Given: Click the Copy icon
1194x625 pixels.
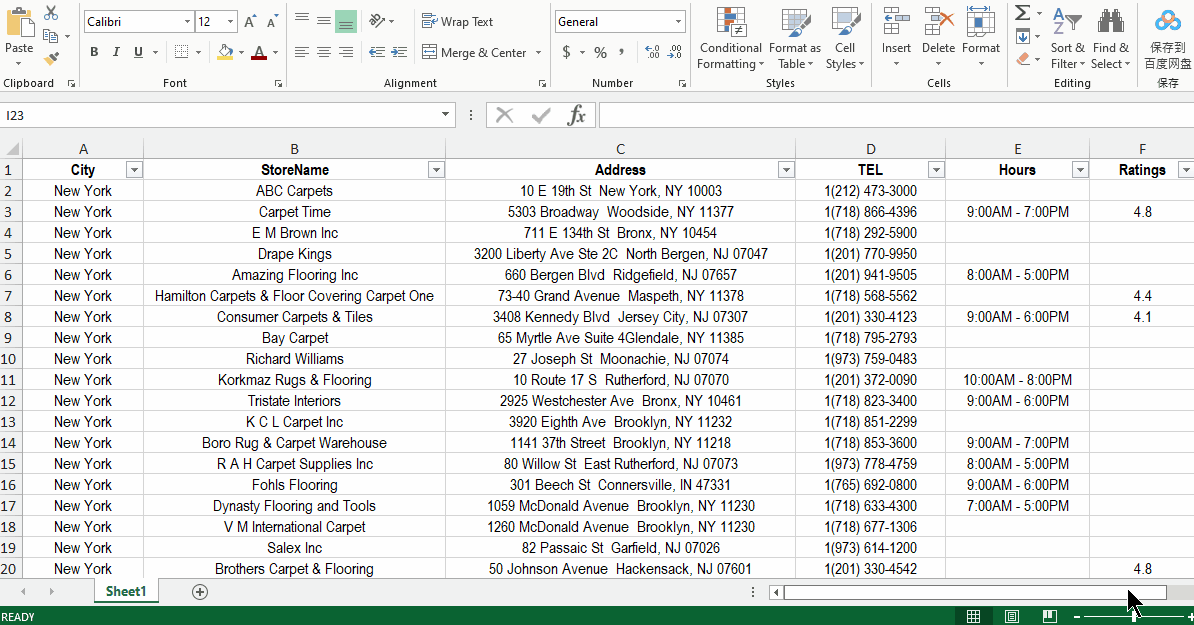Looking at the screenshot, I should tap(51, 36).
